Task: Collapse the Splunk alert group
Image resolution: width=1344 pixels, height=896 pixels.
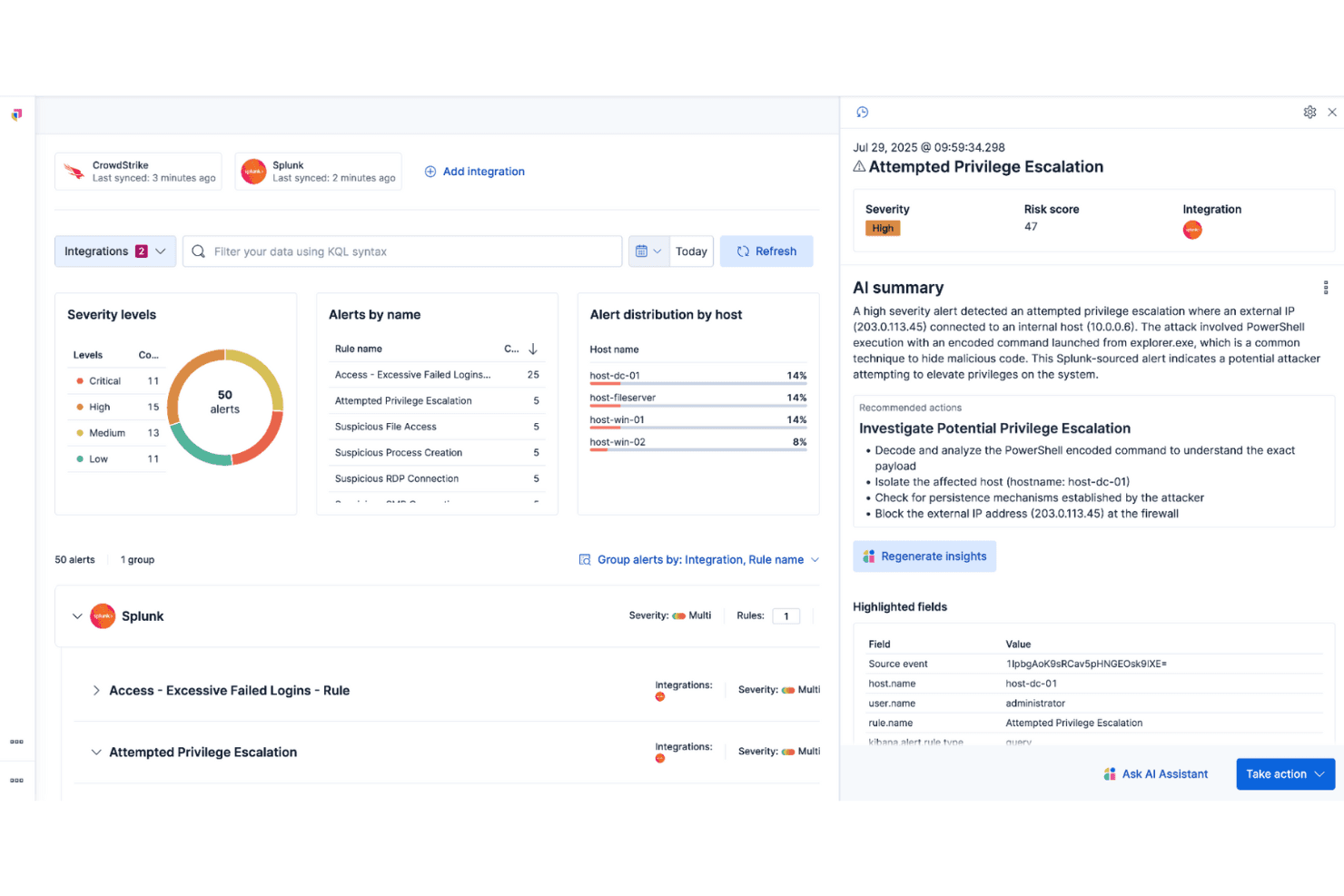Action: 77,616
